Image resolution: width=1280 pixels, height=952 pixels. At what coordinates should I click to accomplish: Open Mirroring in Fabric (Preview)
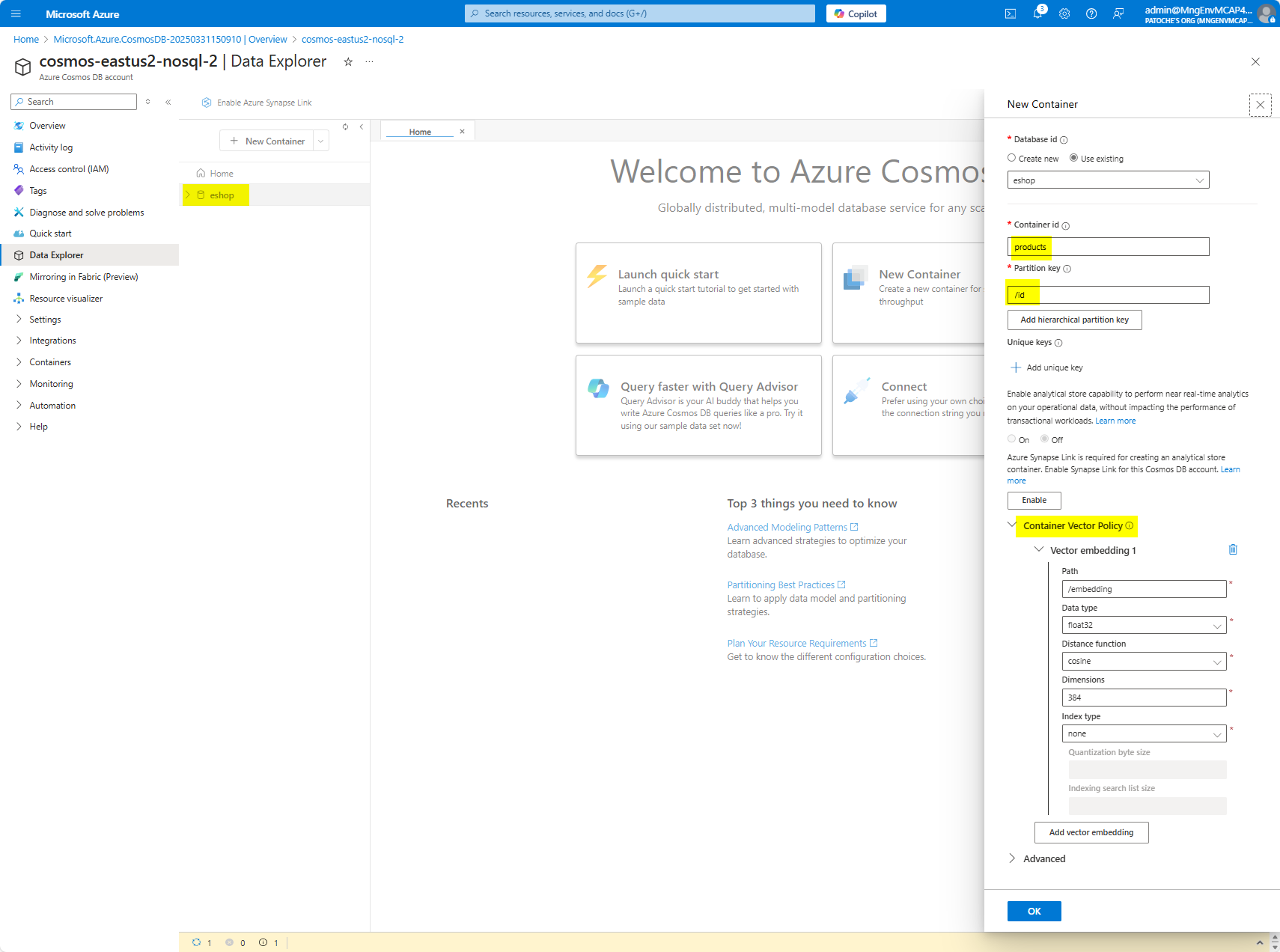(83, 276)
